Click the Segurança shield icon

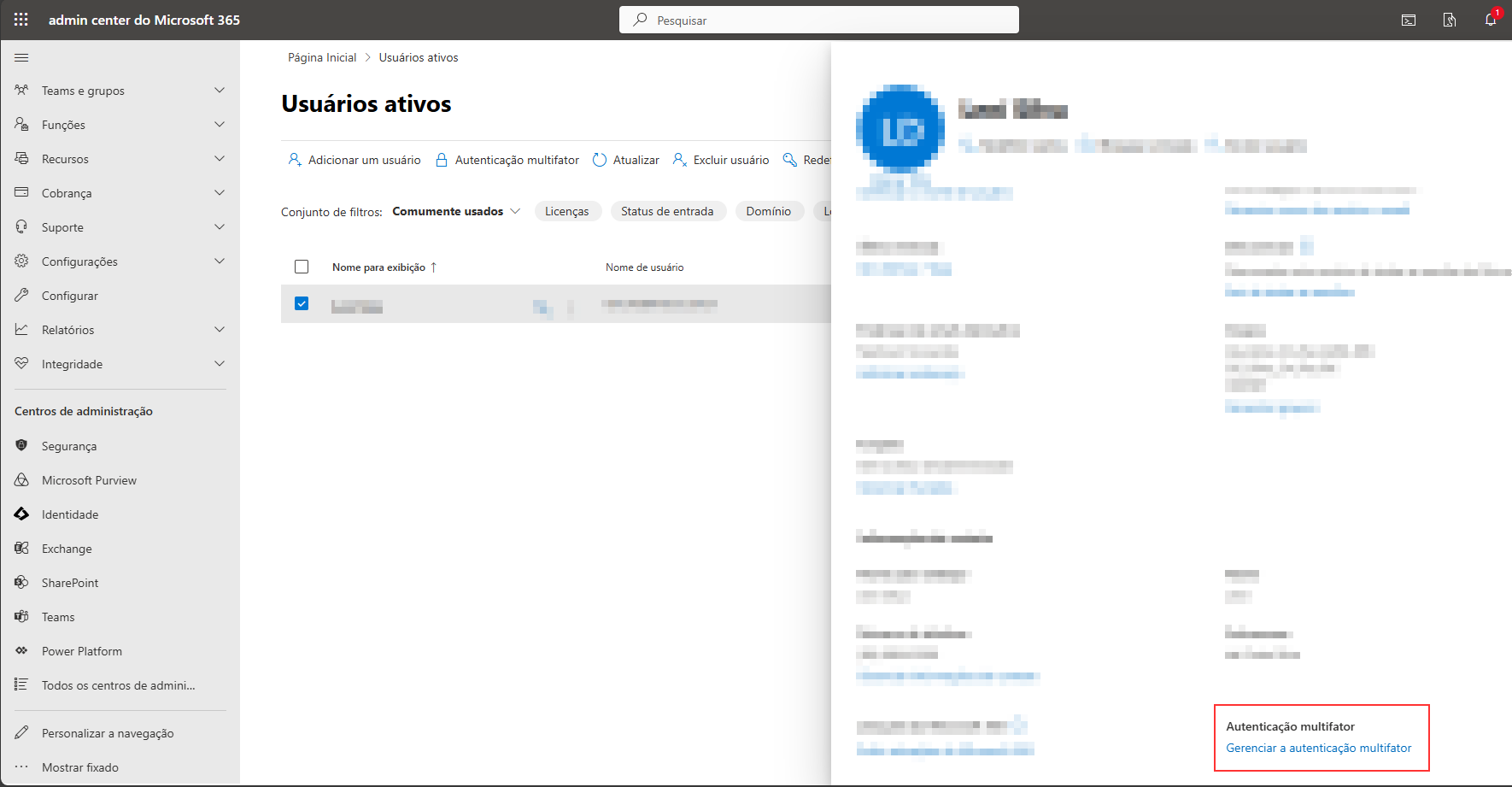[22, 446]
